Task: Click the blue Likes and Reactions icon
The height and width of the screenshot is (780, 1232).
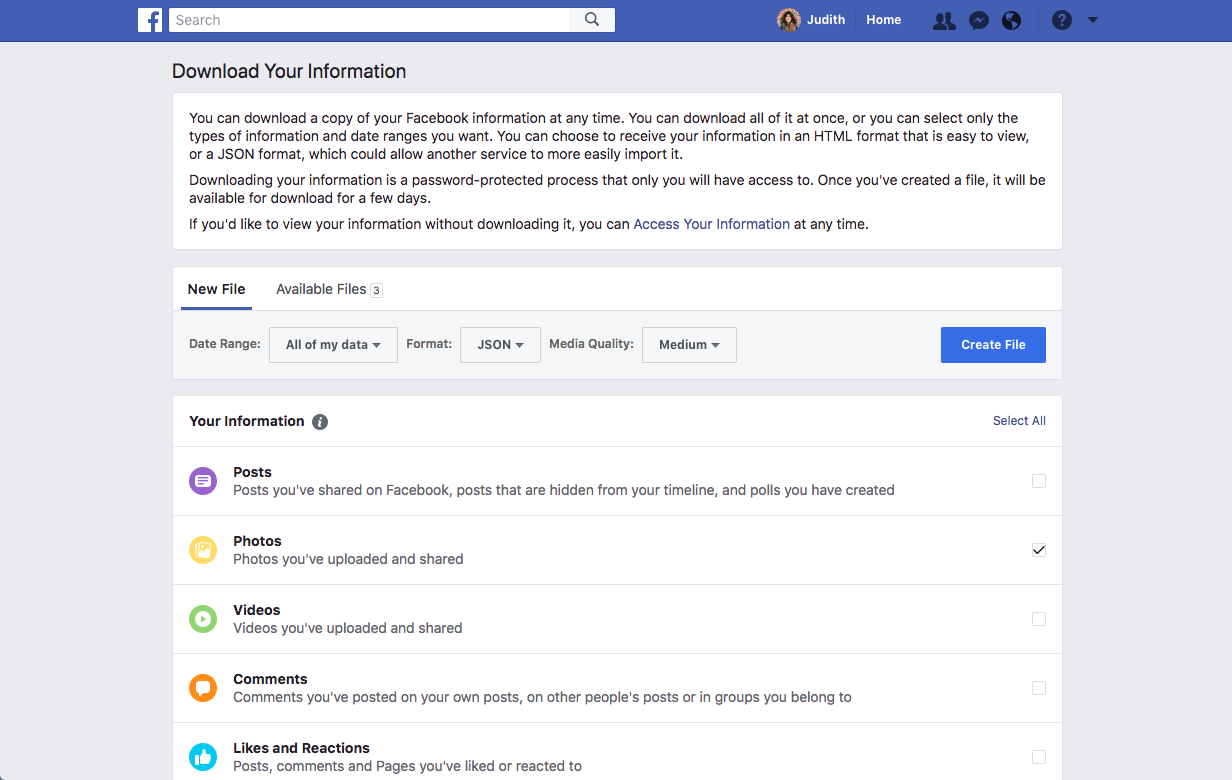Action: [x=203, y=757]
